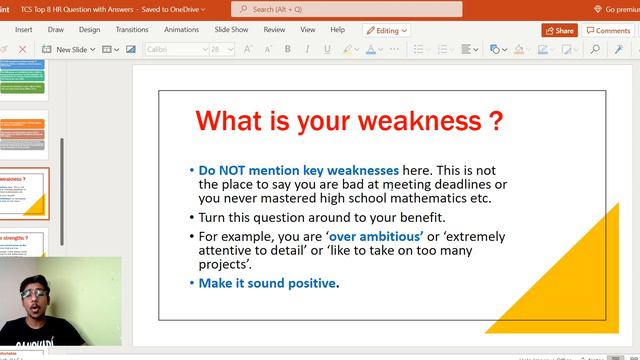Expand the Shapes dropdown arrow
Viewport: 640px width, 360px height.
pos(505,50)
